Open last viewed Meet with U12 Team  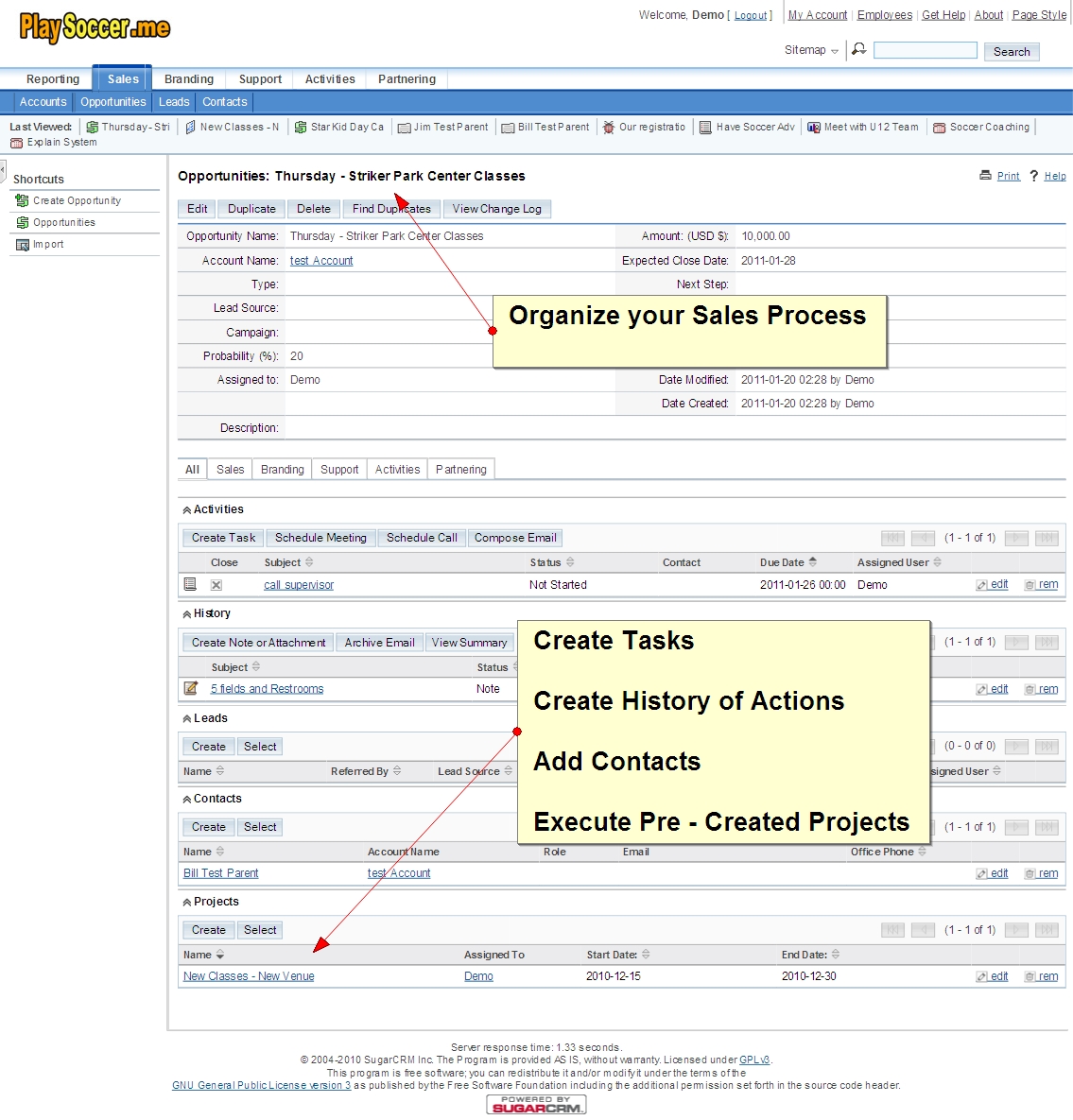(863, 128)
